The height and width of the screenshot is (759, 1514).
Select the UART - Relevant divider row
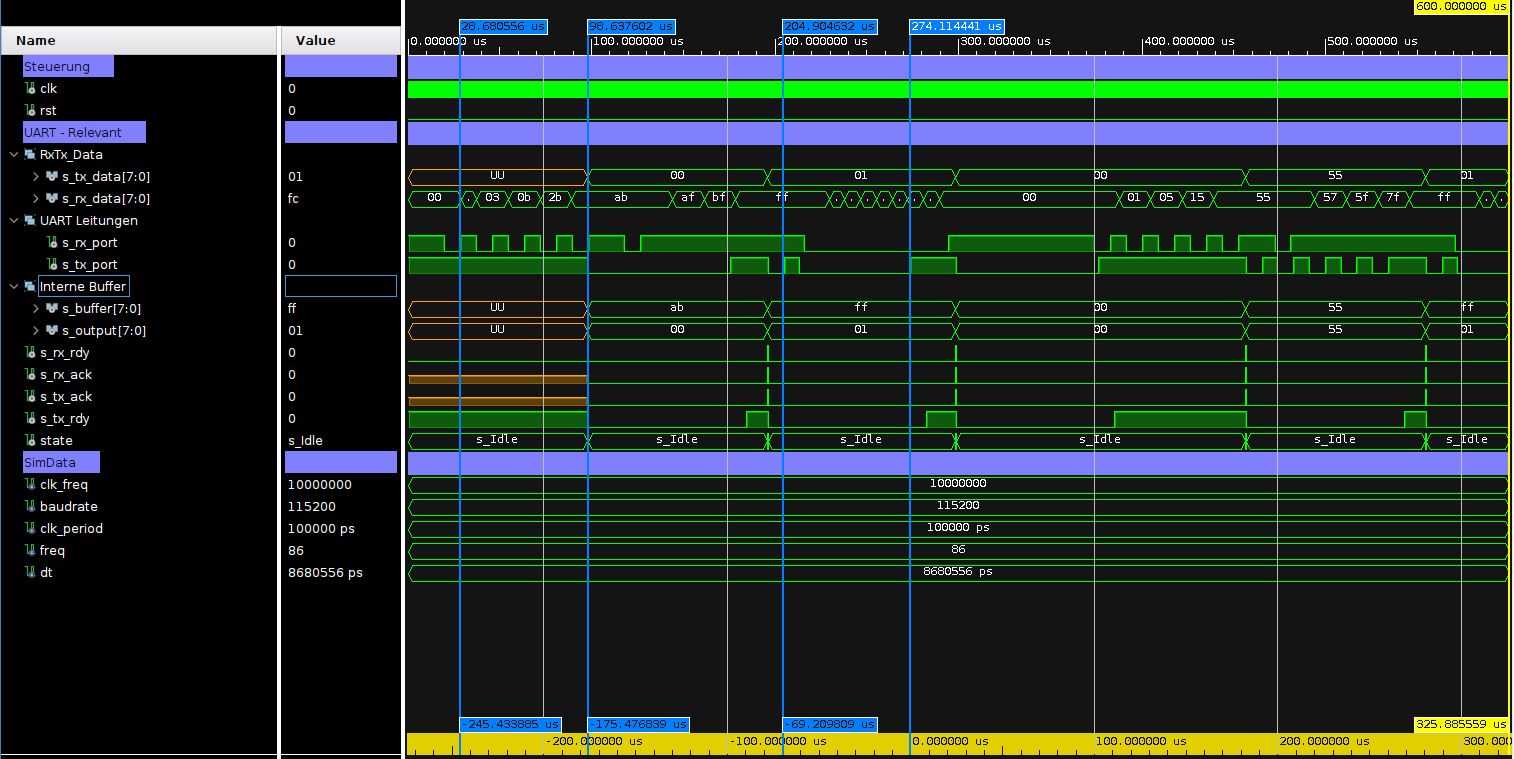tap(84, 133)
